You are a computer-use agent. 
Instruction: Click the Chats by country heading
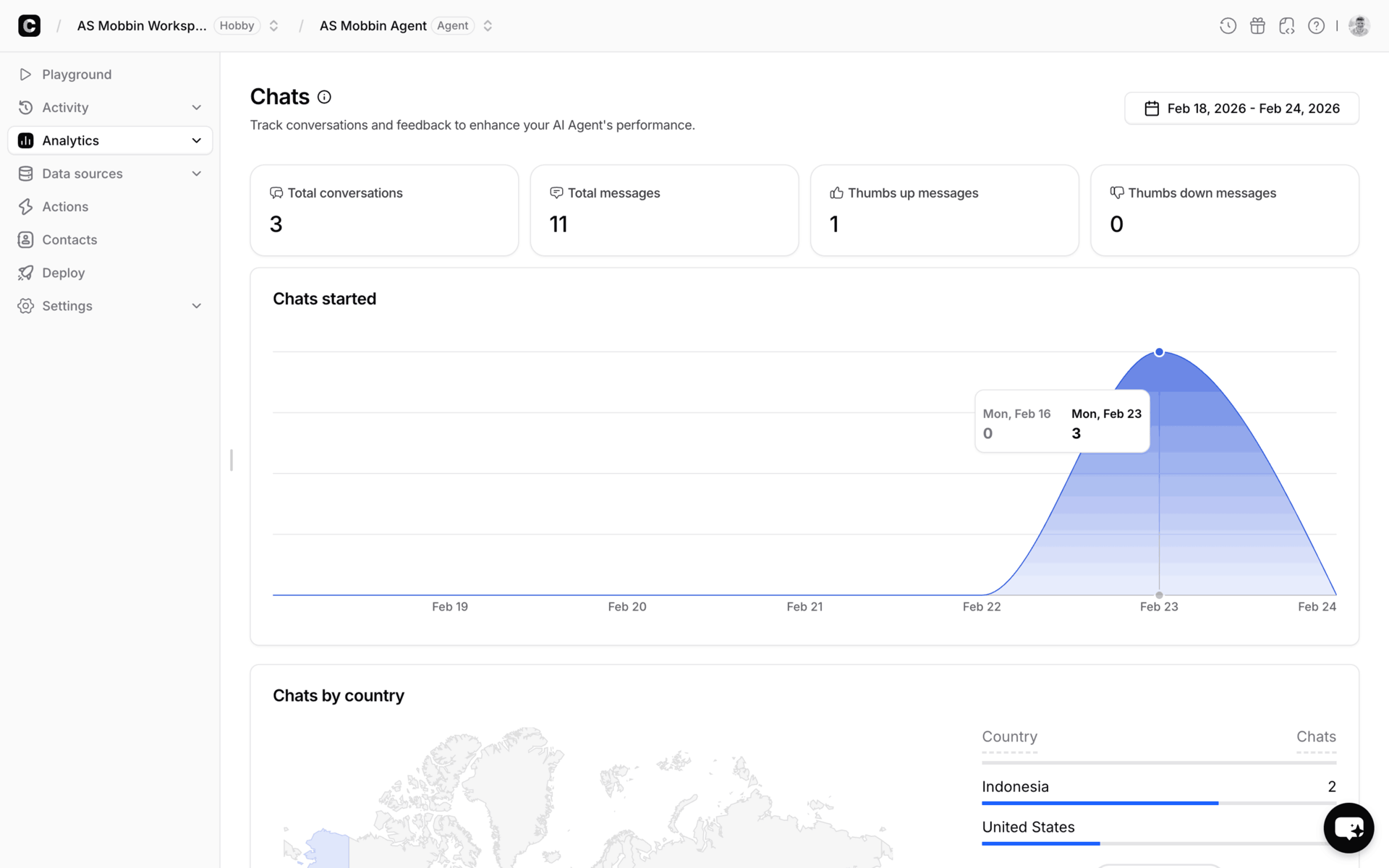pyautogui.click(x=339, y=696)
